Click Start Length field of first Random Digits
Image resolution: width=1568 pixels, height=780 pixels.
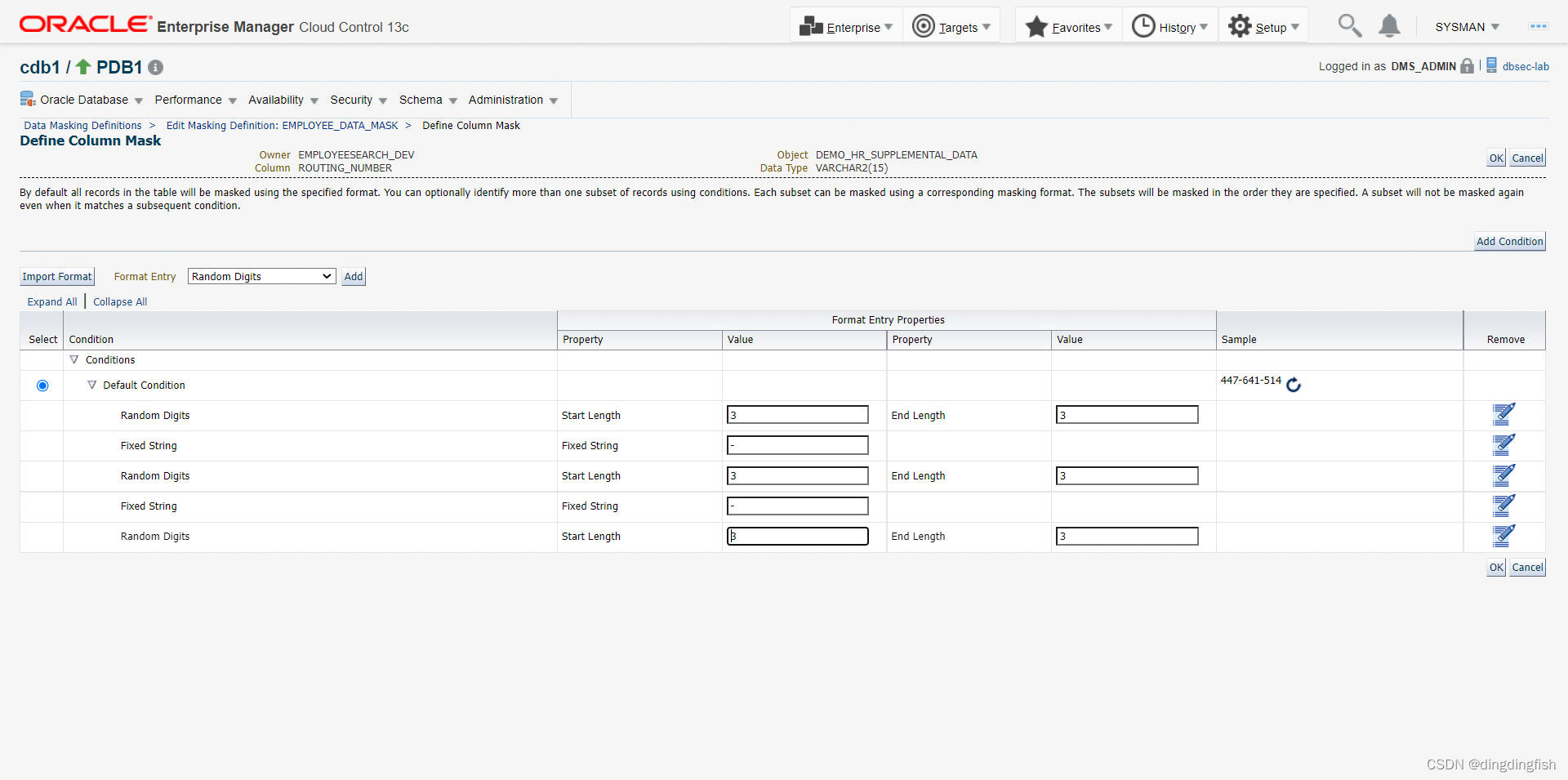click(x=798, y=415)
